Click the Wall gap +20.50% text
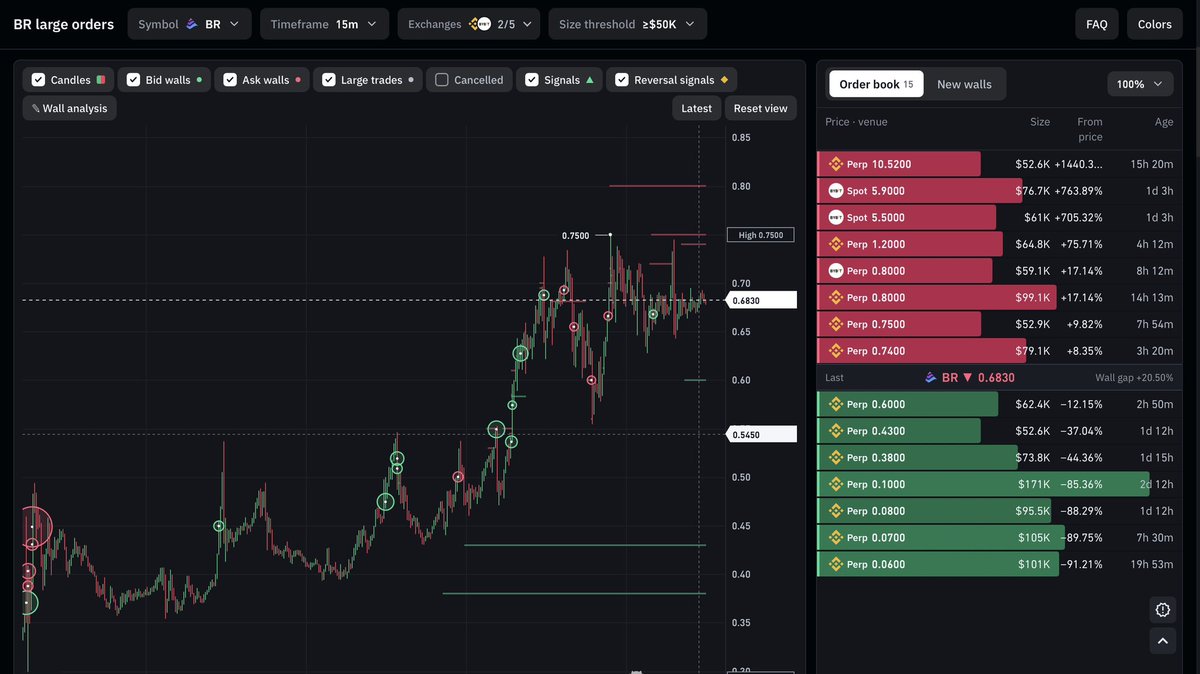1200x674 pixels. coord(1135,378)
